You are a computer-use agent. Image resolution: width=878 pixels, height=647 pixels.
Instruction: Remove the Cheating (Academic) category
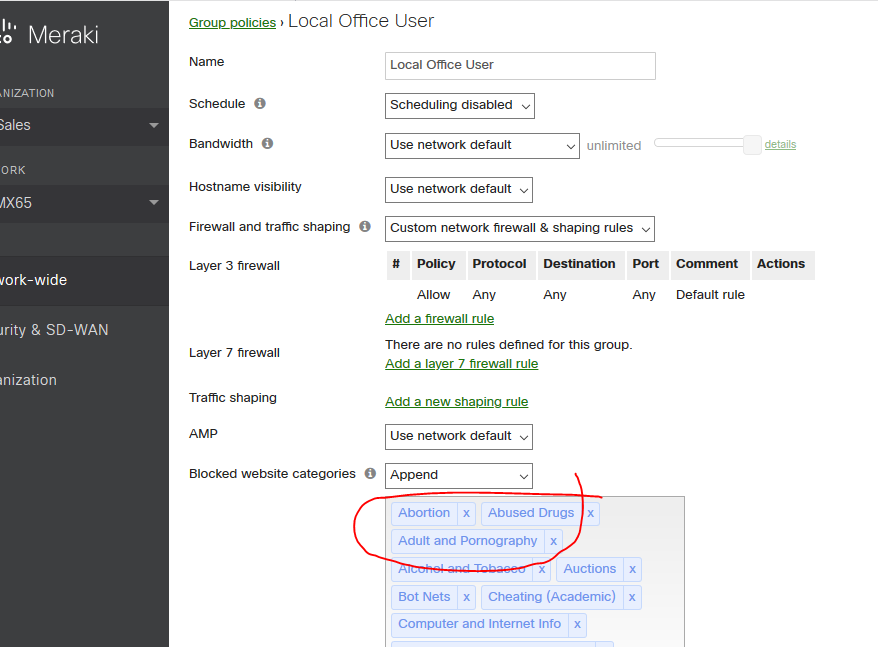coord(631,596)
